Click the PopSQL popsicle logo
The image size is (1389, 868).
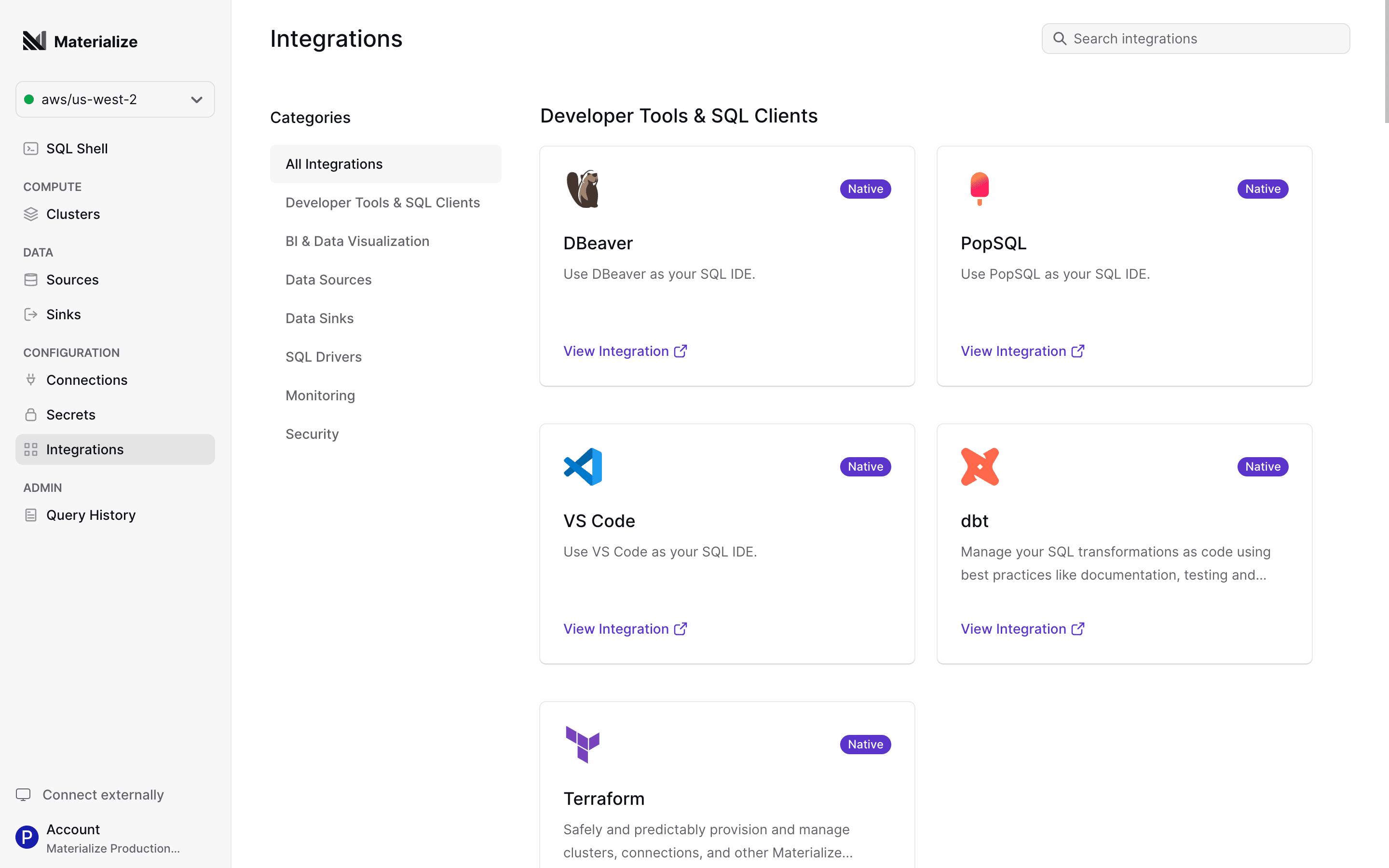click(979, 189)
